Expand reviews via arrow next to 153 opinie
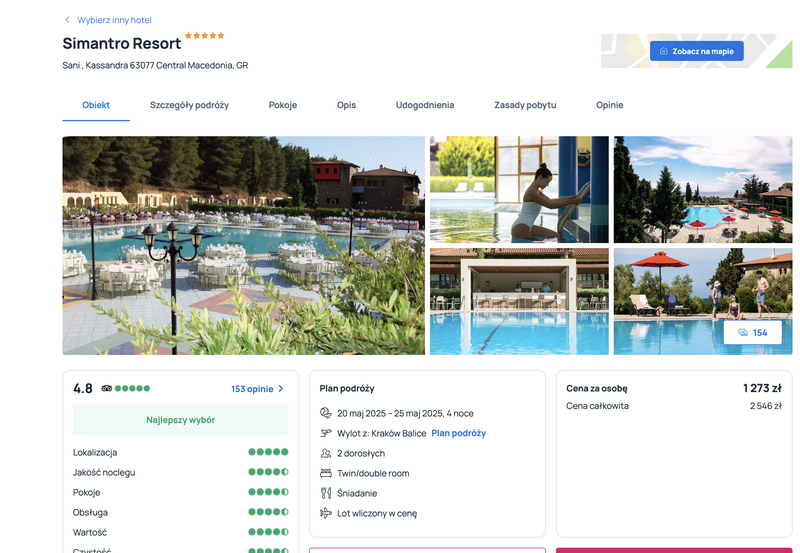The image size is (800, 553). 281,389
